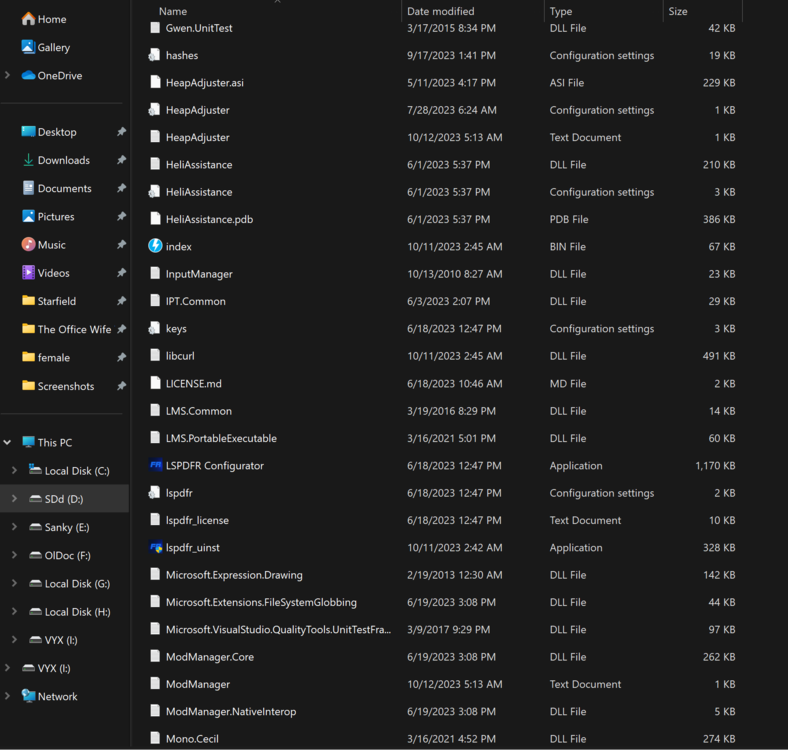Expand Local Disk (H:) node
The image size is (788, 750).
pos(15,611)
